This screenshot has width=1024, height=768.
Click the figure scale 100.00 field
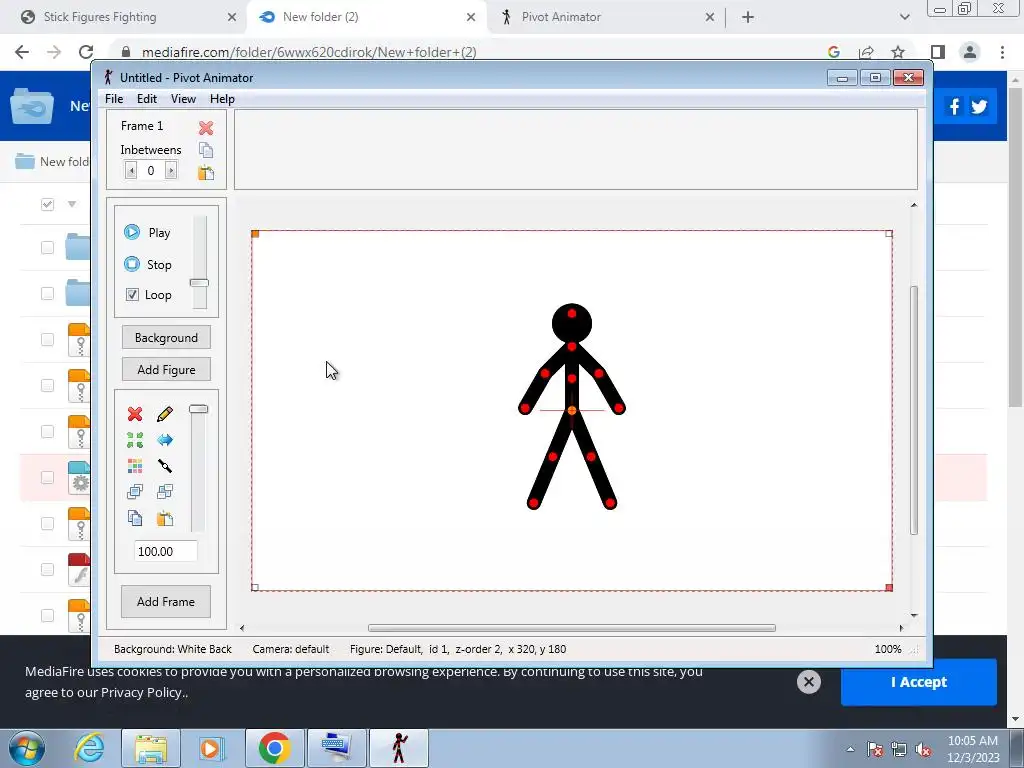165,551
